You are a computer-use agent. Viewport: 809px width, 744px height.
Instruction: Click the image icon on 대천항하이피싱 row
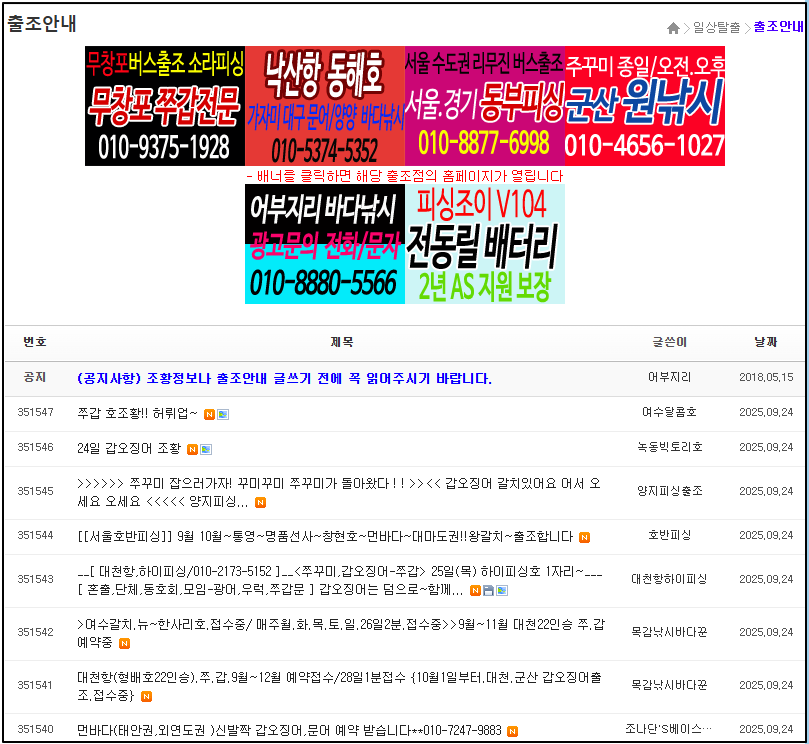coord(501,589)
